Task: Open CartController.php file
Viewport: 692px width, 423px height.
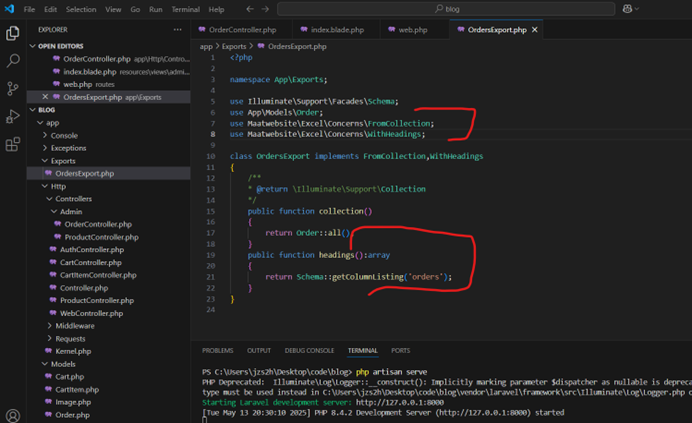Action: click(109, 262)
